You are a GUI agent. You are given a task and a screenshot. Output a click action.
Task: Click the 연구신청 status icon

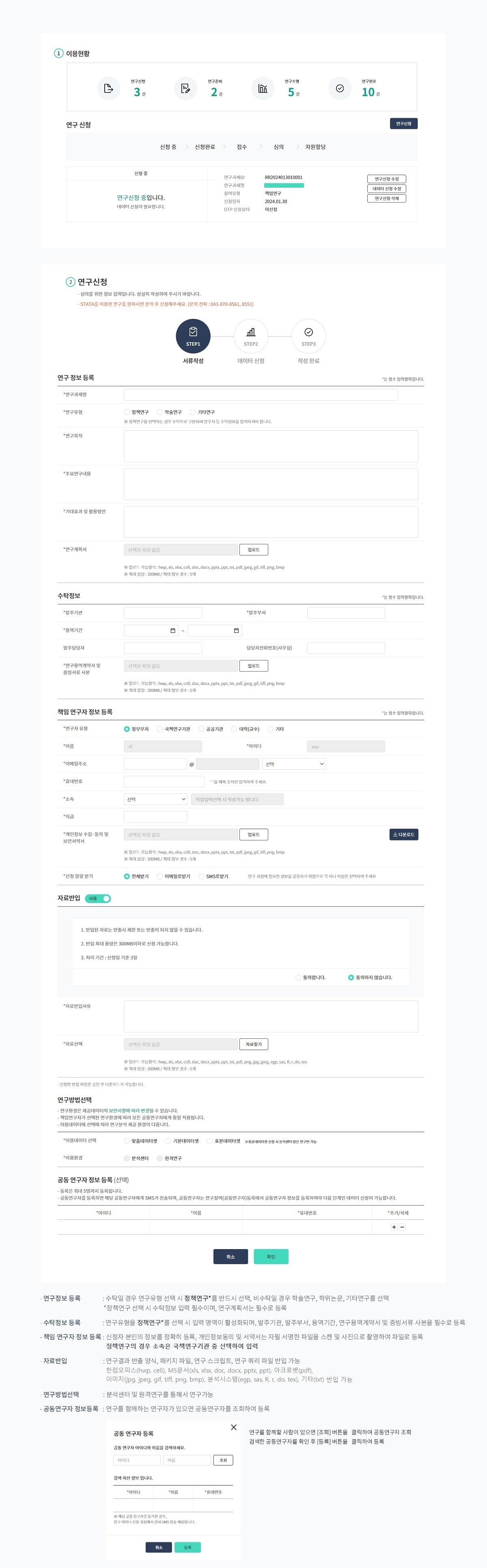tap(108, 88)
